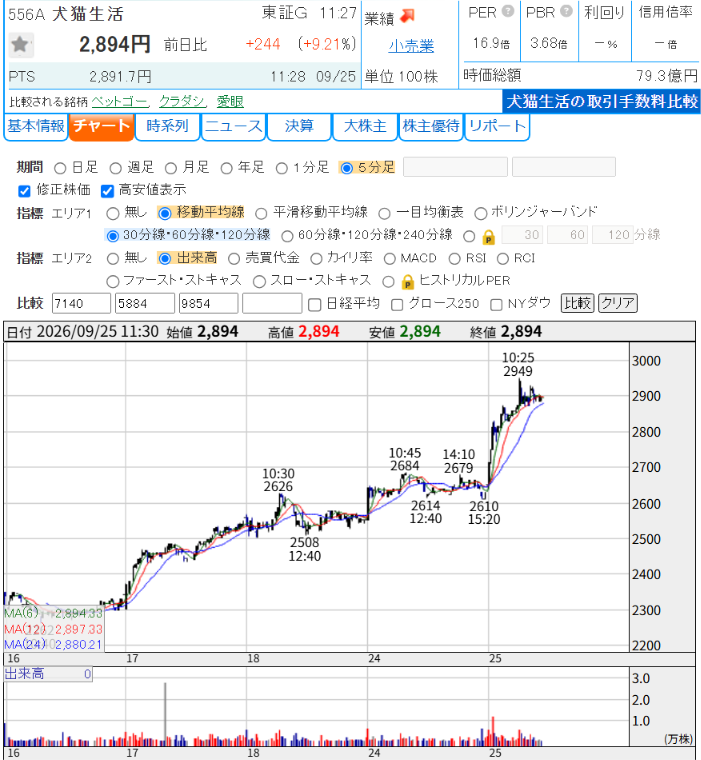The height and width of the screenshot is (760, 701).
Task: Open the ペットゴー related stock link
Action: (120, 102)
